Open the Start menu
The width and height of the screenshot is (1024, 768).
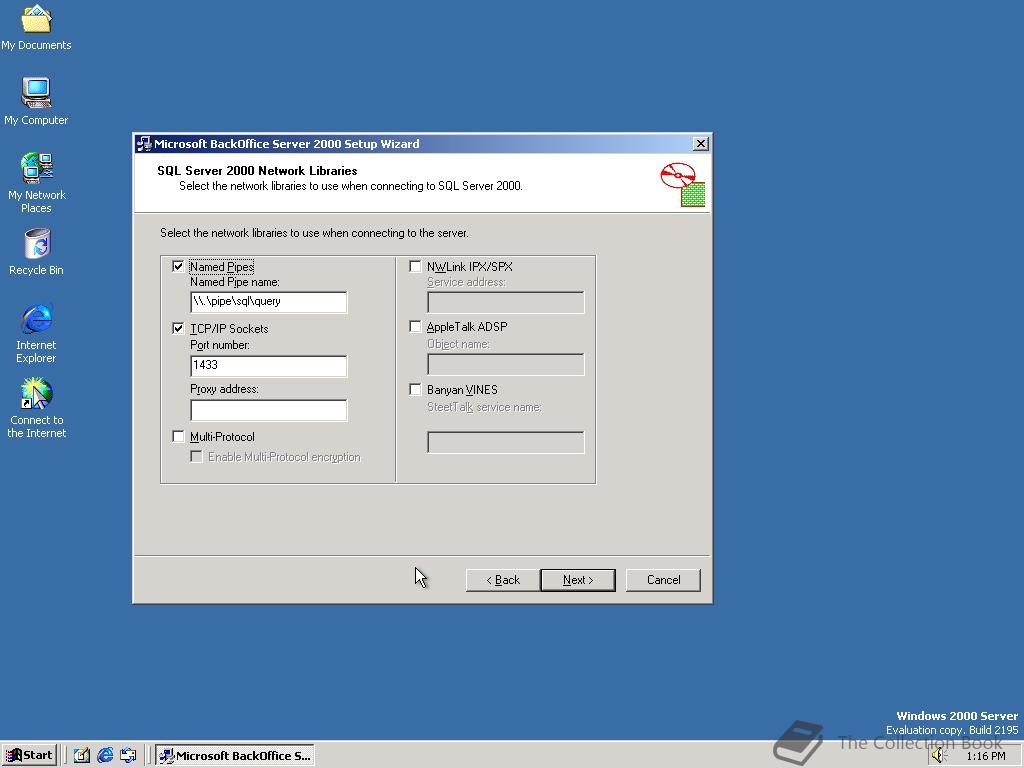tap(30, 756)
